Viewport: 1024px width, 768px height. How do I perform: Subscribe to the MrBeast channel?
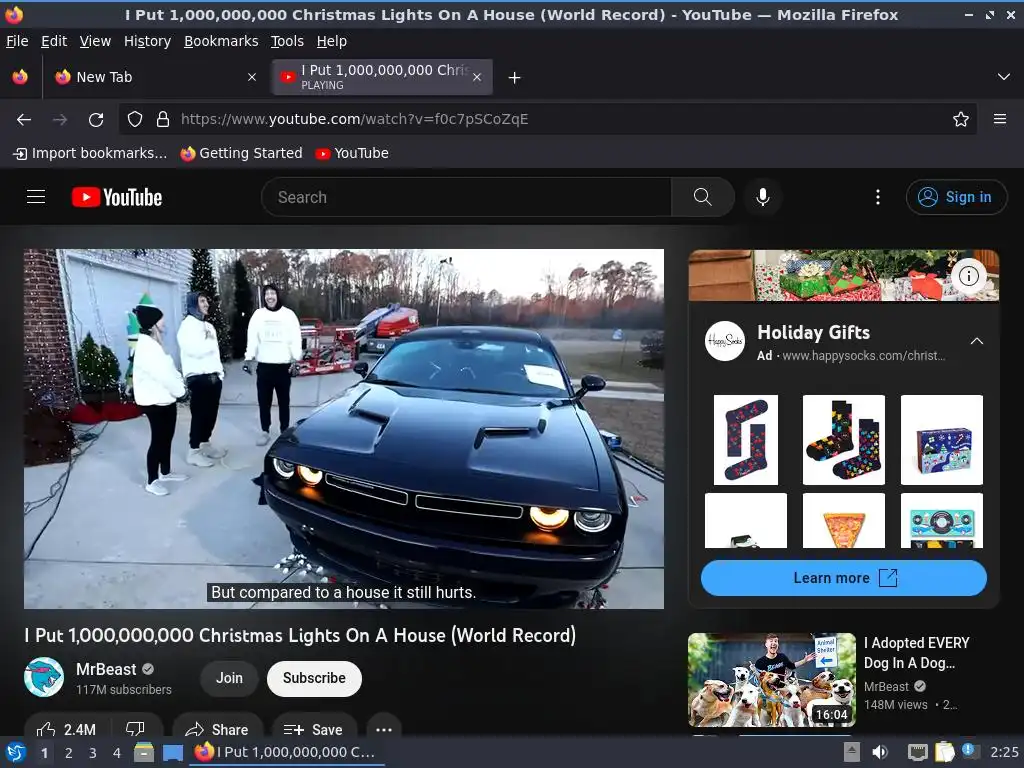pos(314,679)
